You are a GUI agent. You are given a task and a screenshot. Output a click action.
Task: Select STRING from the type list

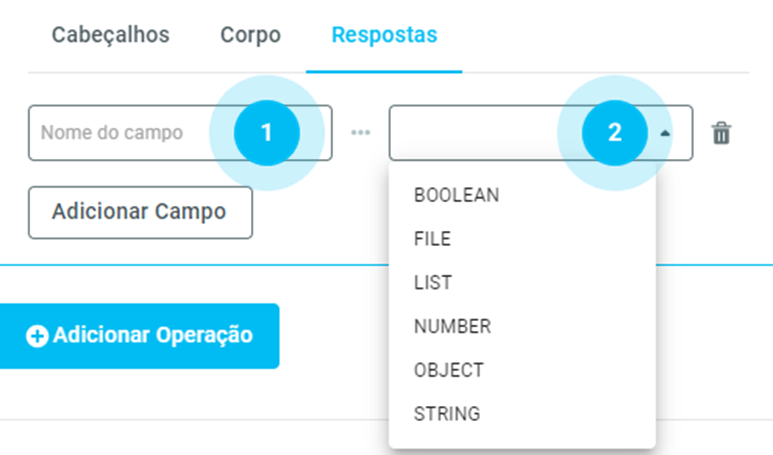click(x=447, y=413)
